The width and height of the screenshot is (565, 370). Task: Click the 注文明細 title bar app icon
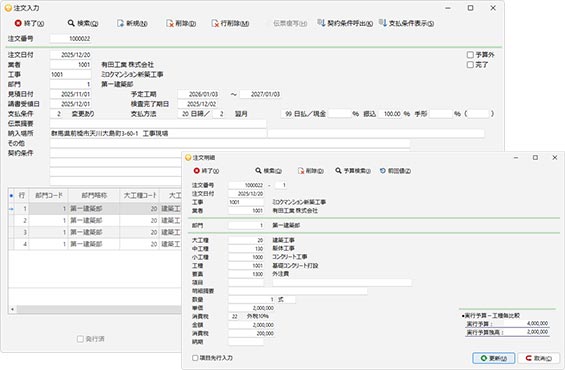point(188,158)
